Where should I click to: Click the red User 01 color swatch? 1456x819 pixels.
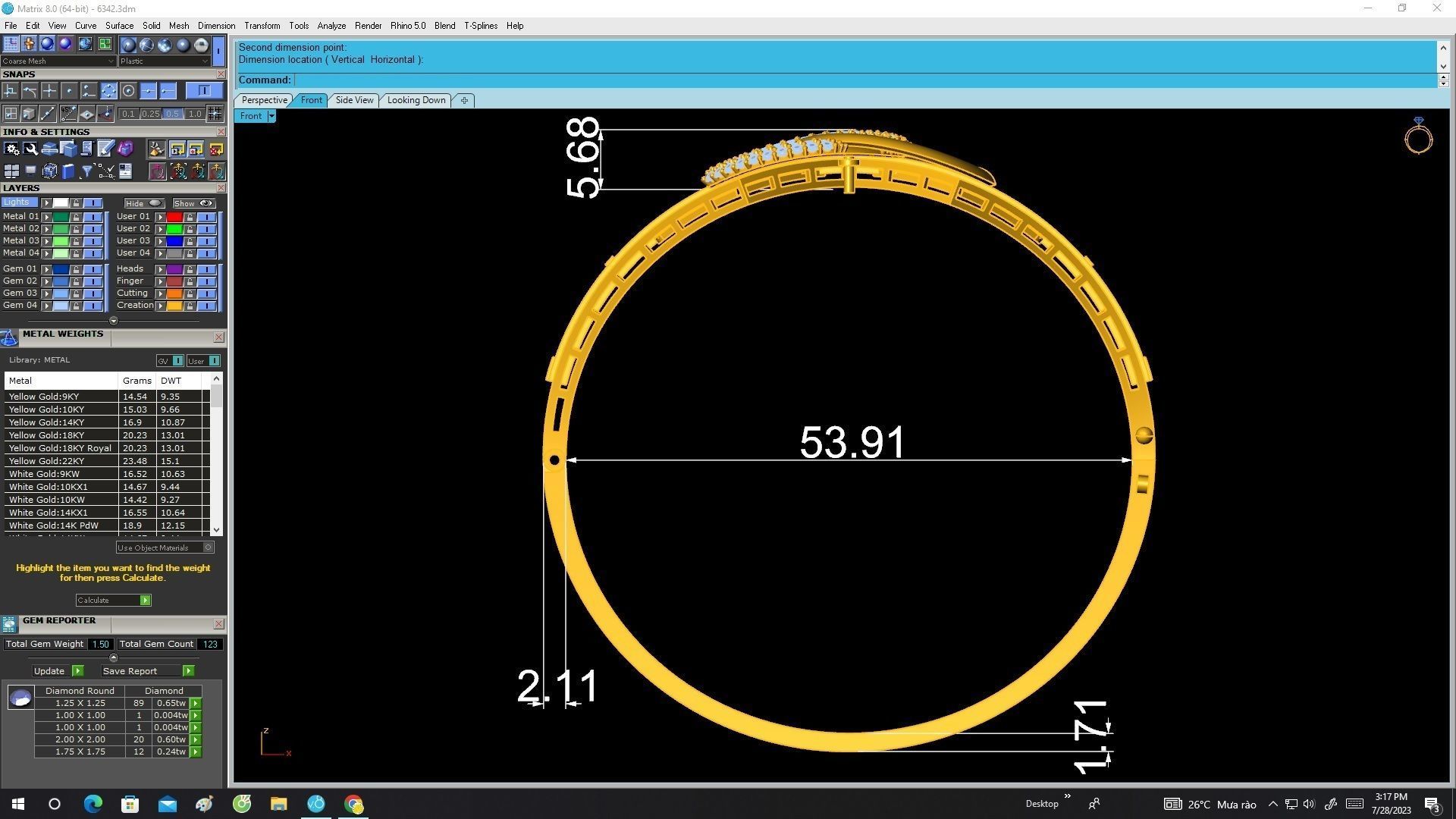click(174, 217)
